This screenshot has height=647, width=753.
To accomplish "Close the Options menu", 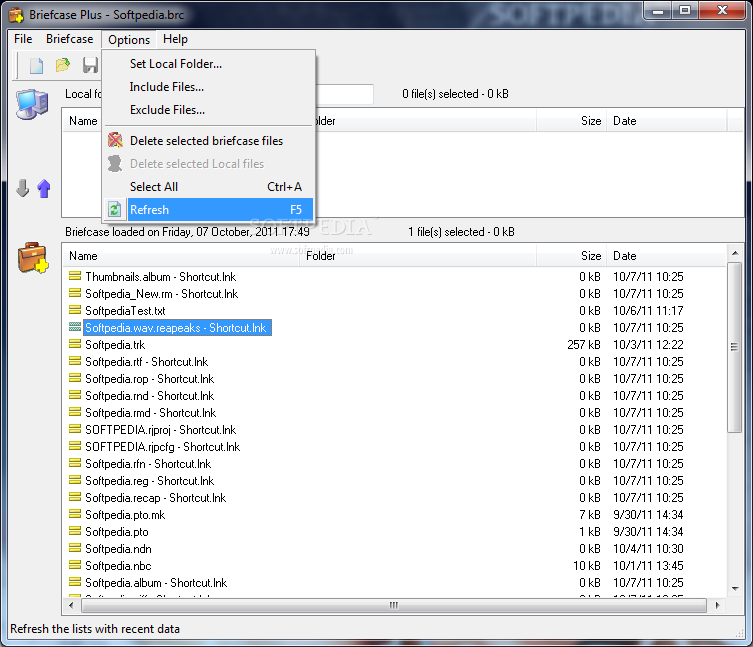I will (129, 39).
